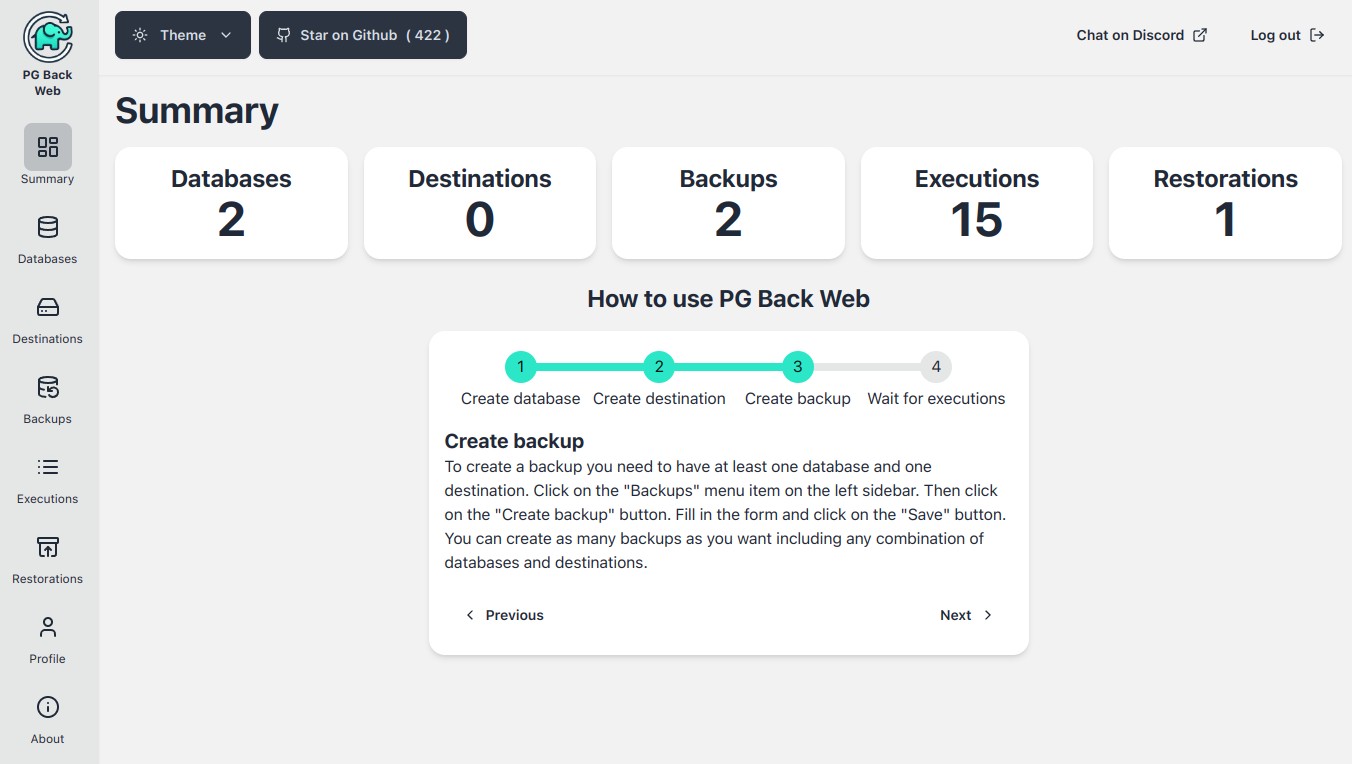Click the Theme dropdown chevron arrow
Viewport: 1352px width, 764px height.
[226, 35]
